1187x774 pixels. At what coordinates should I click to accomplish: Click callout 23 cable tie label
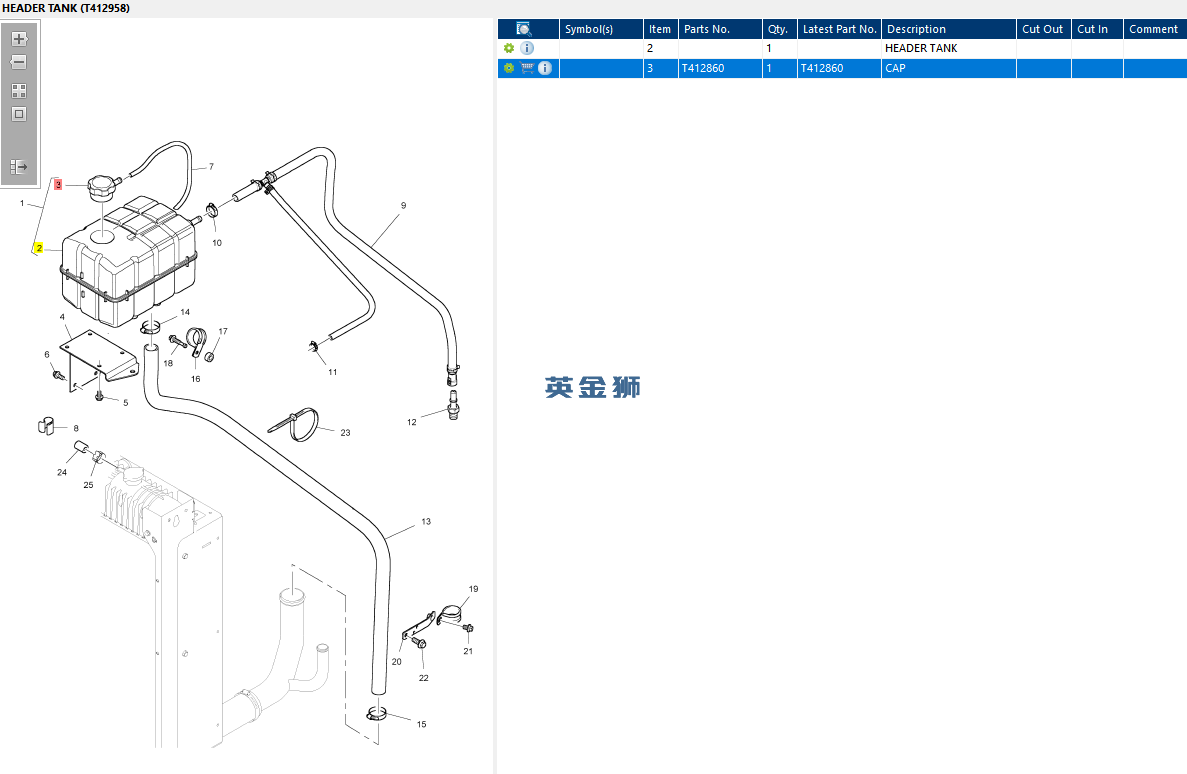[345, 432]
